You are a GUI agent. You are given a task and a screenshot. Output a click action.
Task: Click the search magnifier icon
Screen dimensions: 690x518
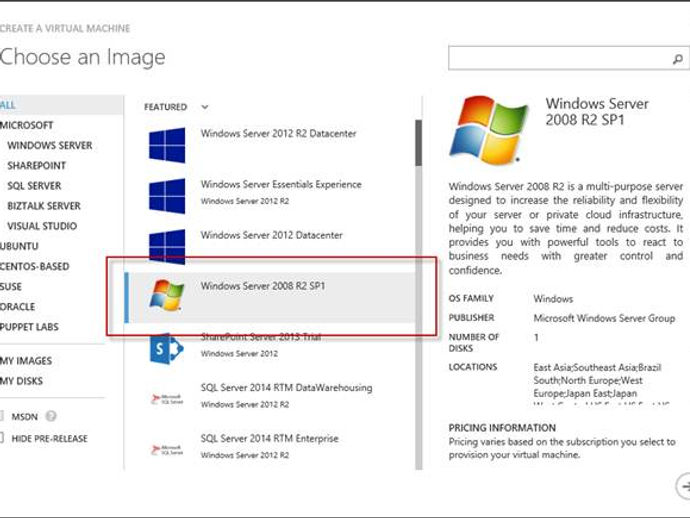point(678,59)
